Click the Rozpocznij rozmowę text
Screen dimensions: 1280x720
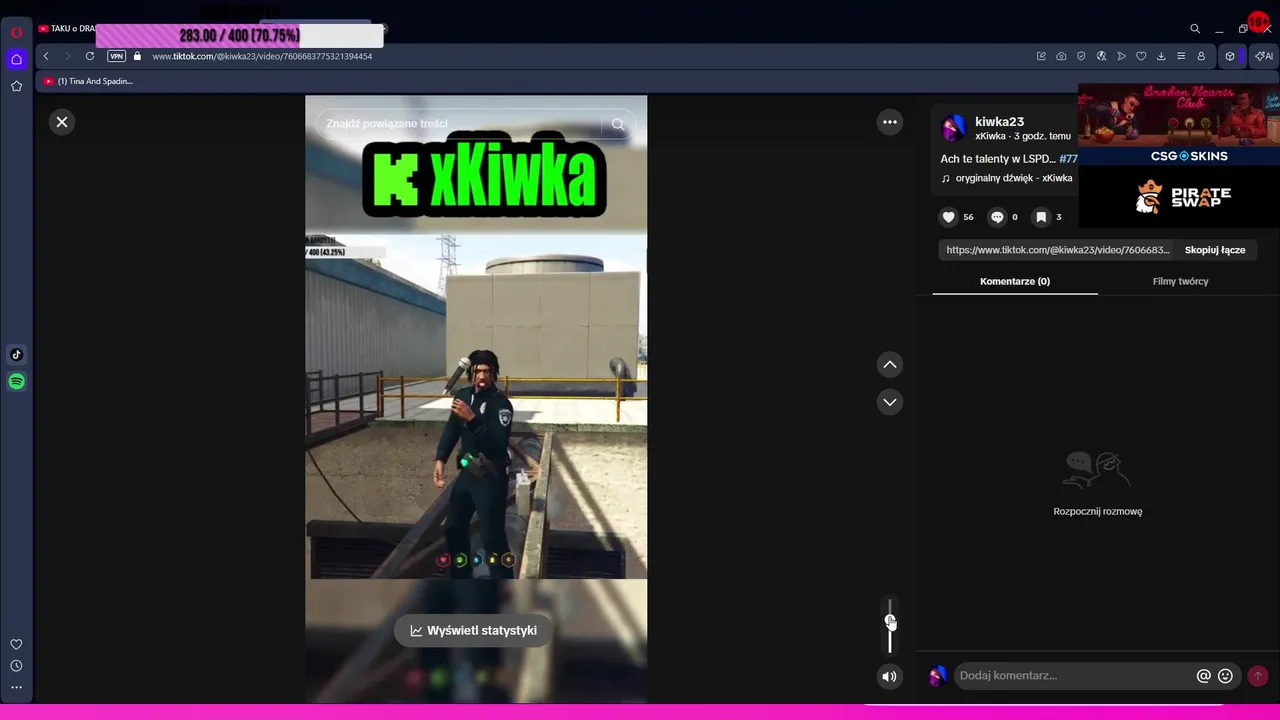coord(1097,512)
